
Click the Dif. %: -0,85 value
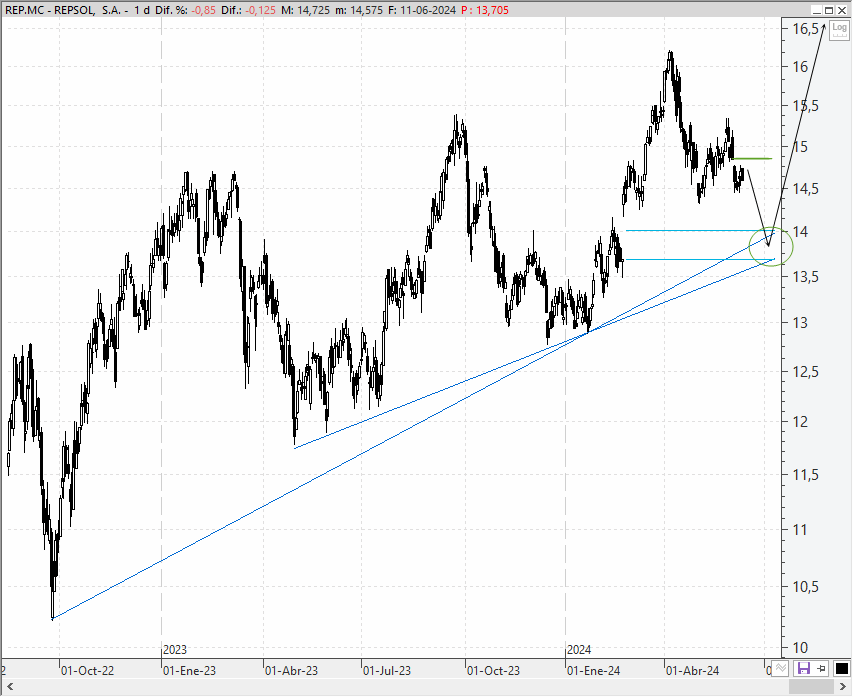pos(186,10)
